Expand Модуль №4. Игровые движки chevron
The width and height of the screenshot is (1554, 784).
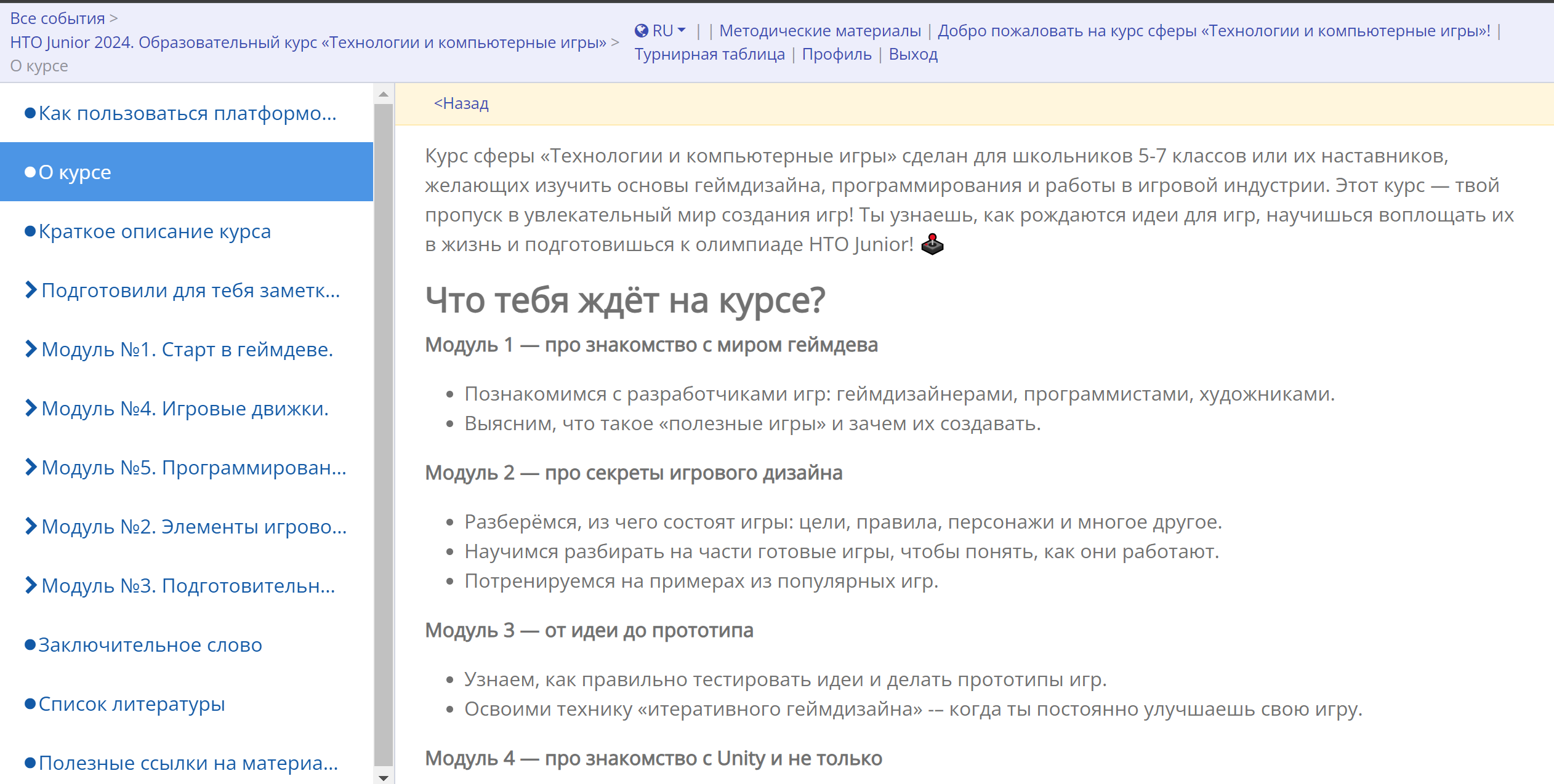click(31, 408)
